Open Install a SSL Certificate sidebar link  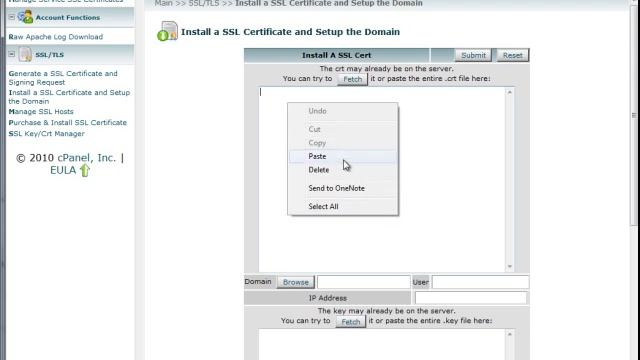click(69, 97)
